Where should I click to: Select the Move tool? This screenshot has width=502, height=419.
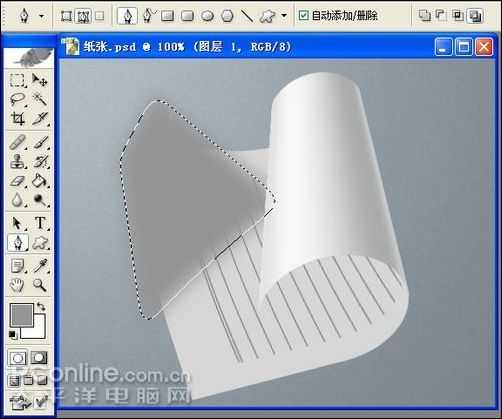click(x=40, y=80)
